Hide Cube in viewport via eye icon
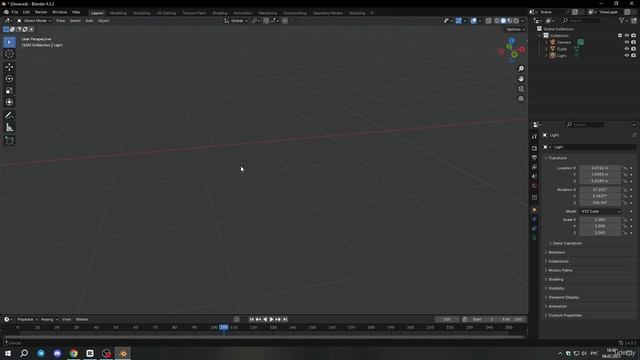 click(627, 49)
